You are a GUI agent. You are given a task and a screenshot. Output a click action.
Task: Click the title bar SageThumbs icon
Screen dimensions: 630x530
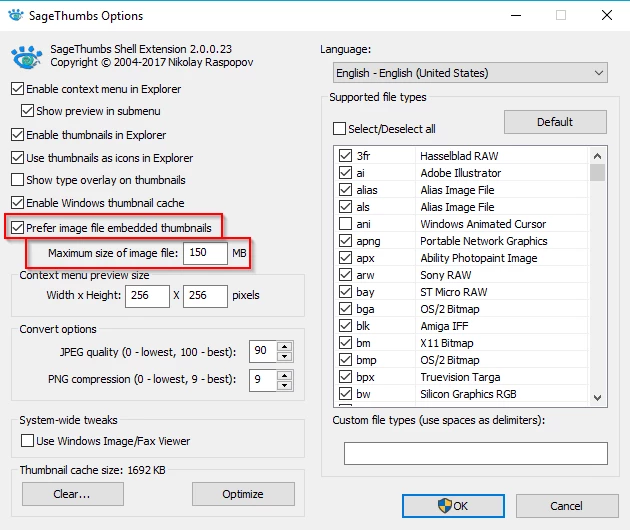(16, 15)
